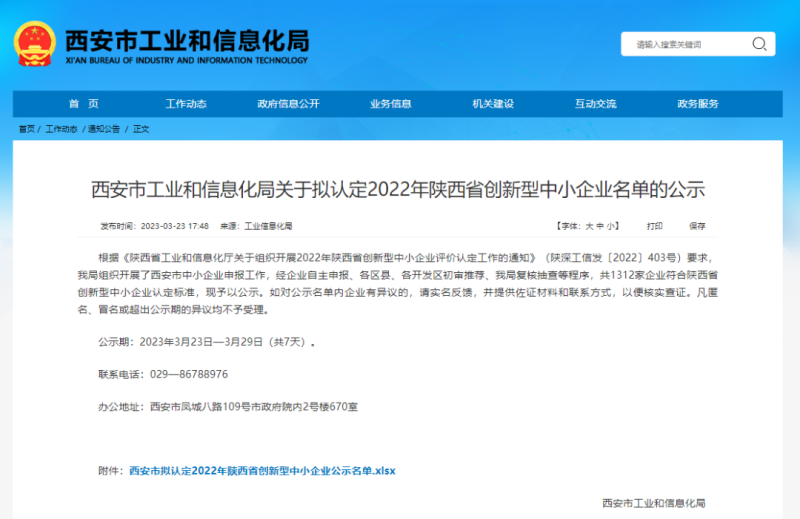Click the 西安市工业和信息化局 site title
This screenshot has height=519, width=800.
186,41
